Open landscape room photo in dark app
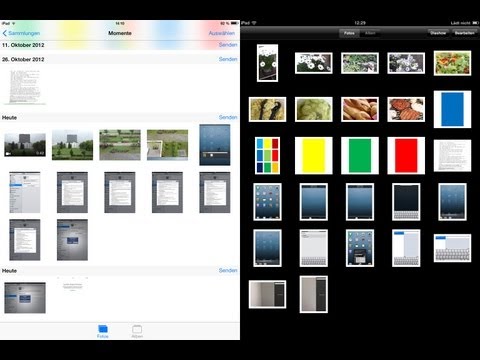 267,294
